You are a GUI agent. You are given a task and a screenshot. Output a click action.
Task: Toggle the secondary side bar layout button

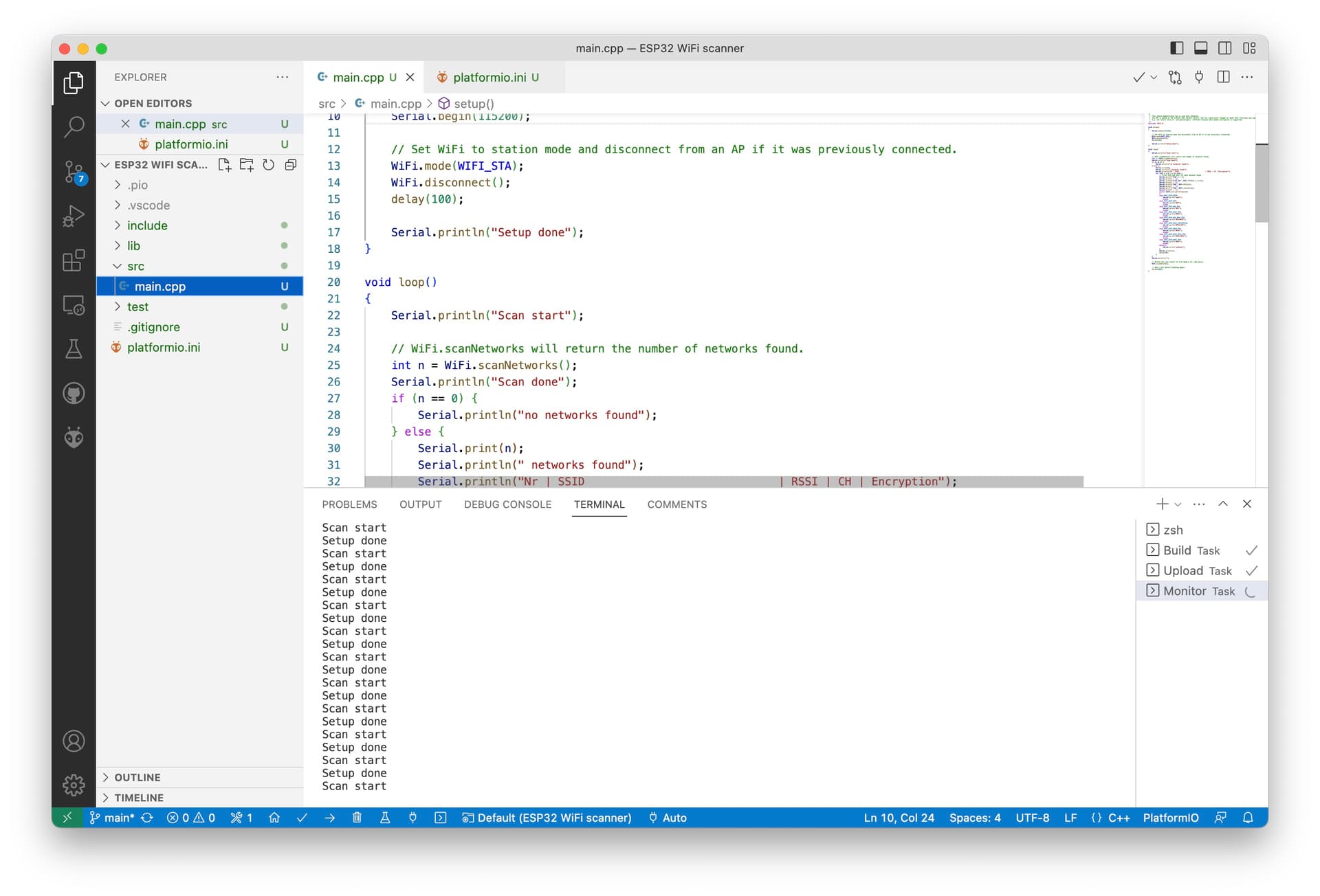click(x=1225, y=48)
